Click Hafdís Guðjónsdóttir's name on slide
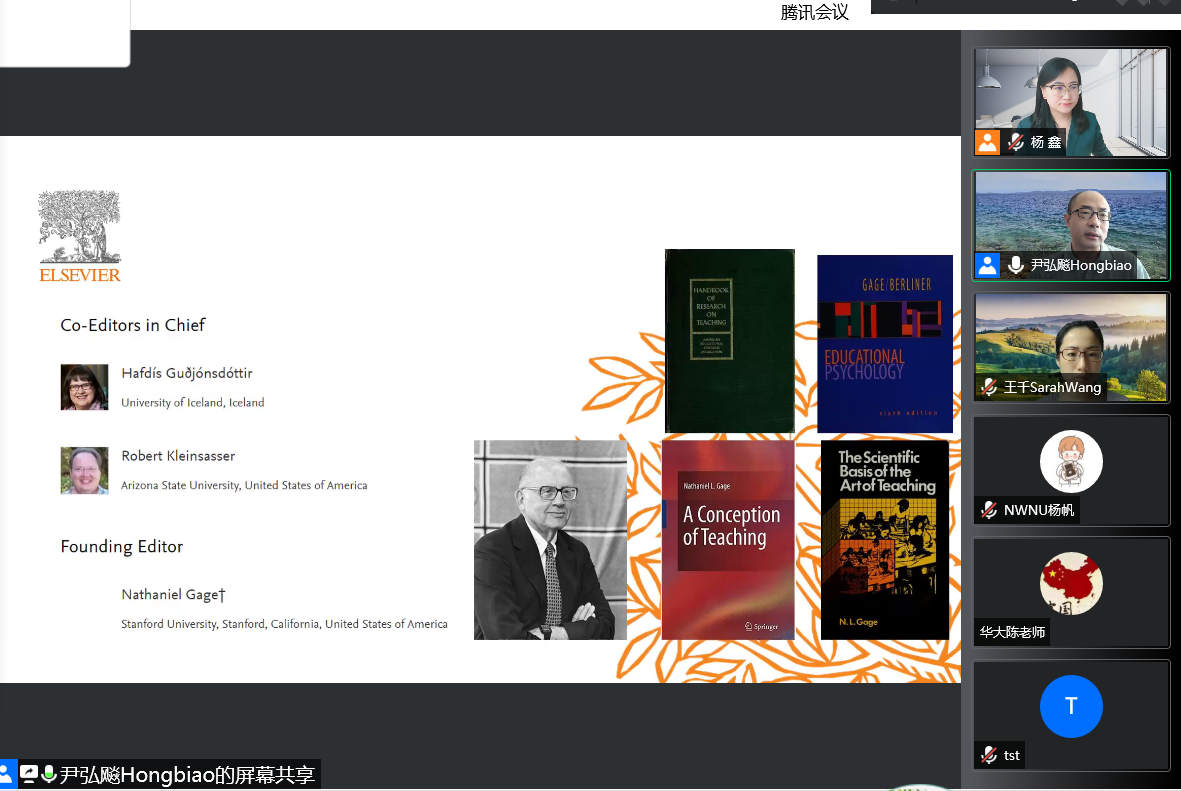The image size is (1181, 791). point(187,373)
